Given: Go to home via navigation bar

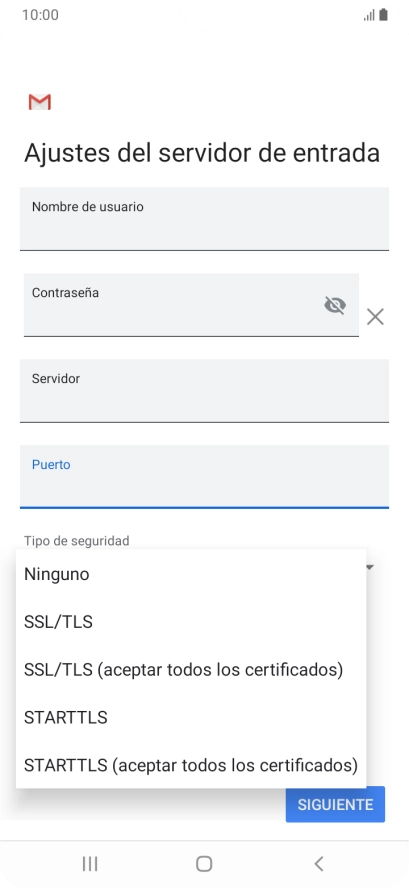Looking at the screenshot, I should [x=204, y=863].
